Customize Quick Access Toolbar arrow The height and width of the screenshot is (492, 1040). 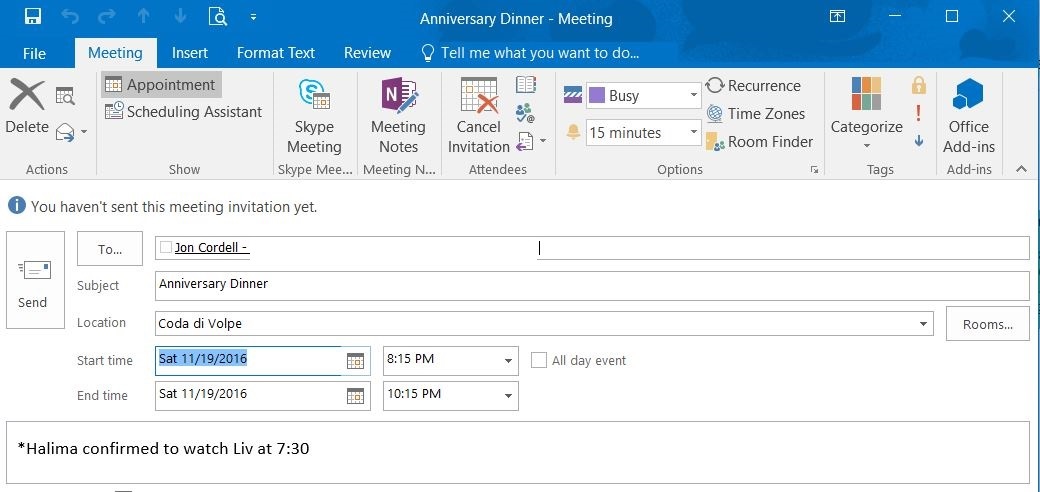(x=253, y=17)
